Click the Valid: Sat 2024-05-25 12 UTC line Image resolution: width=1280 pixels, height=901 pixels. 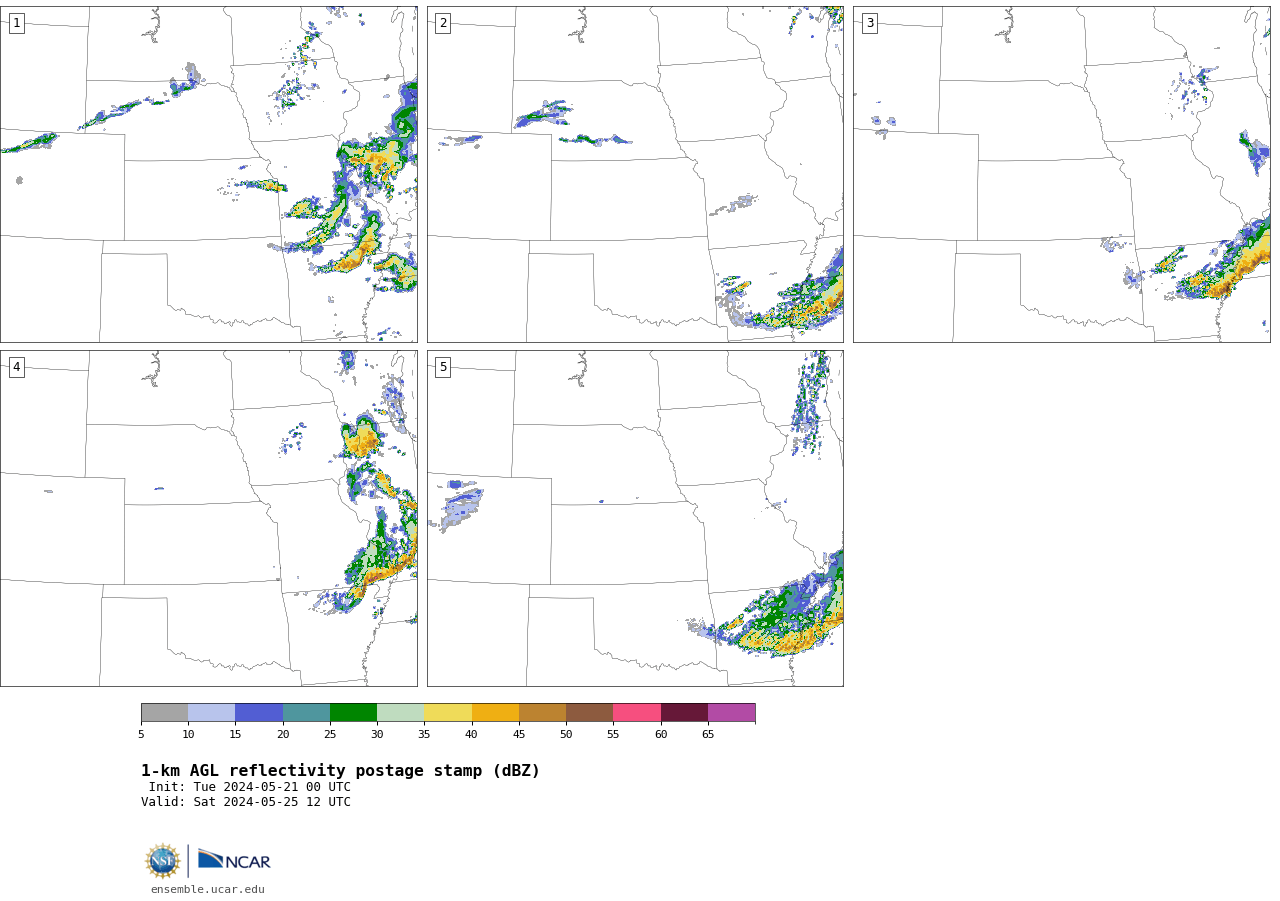click(x=246, y=802)
